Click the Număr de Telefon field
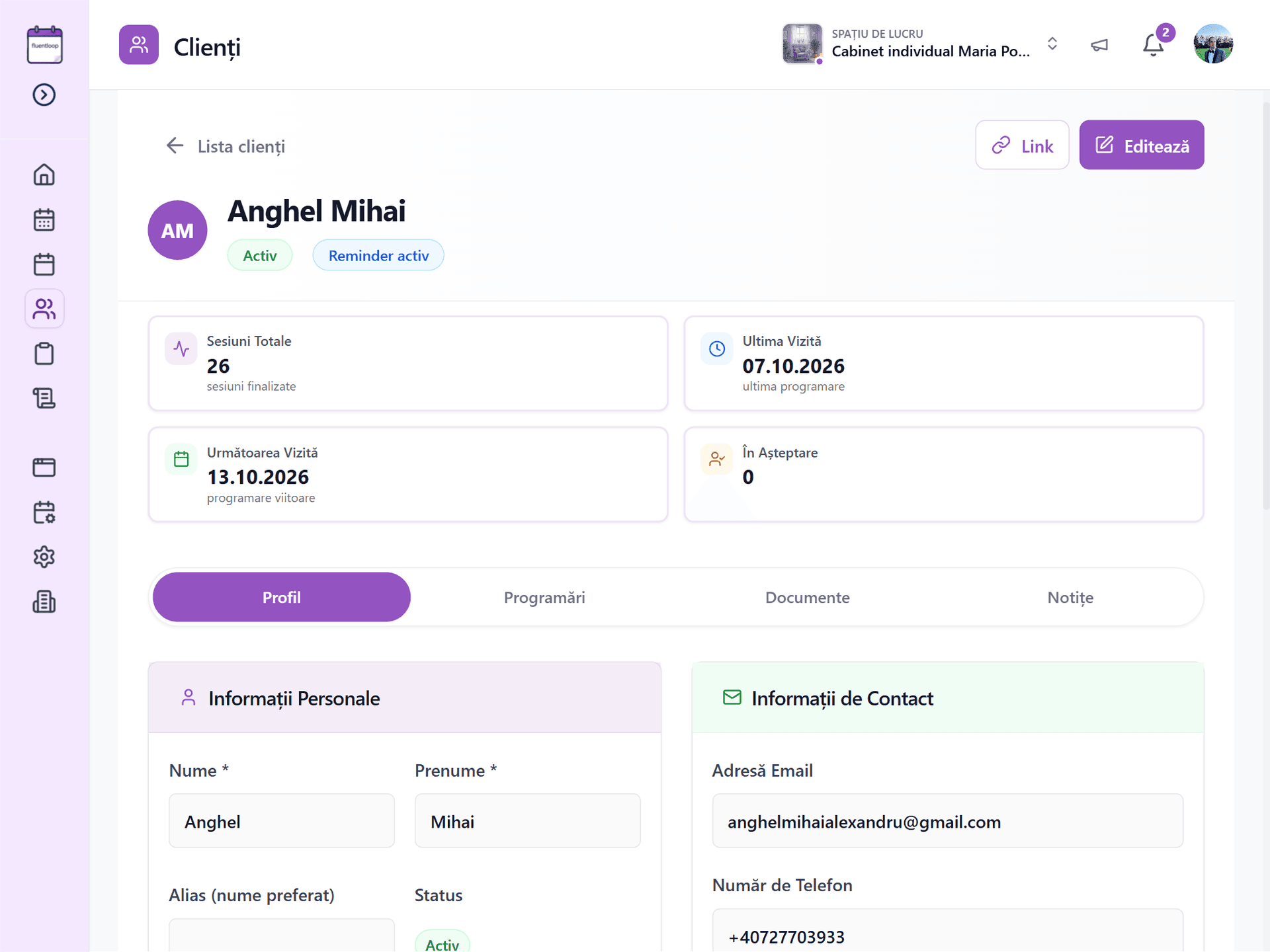This screenshot has width=1270, height=952. coord(948,931)
